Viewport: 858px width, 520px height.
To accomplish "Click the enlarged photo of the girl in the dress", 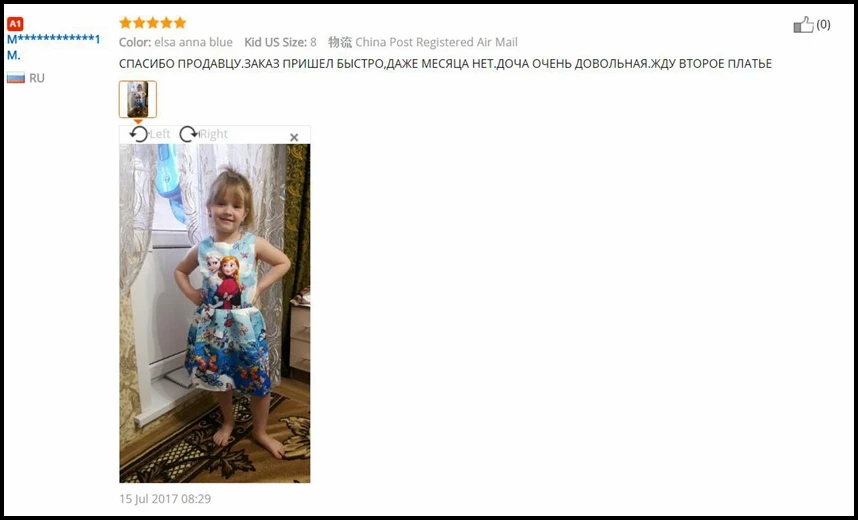I will (214, 314).
